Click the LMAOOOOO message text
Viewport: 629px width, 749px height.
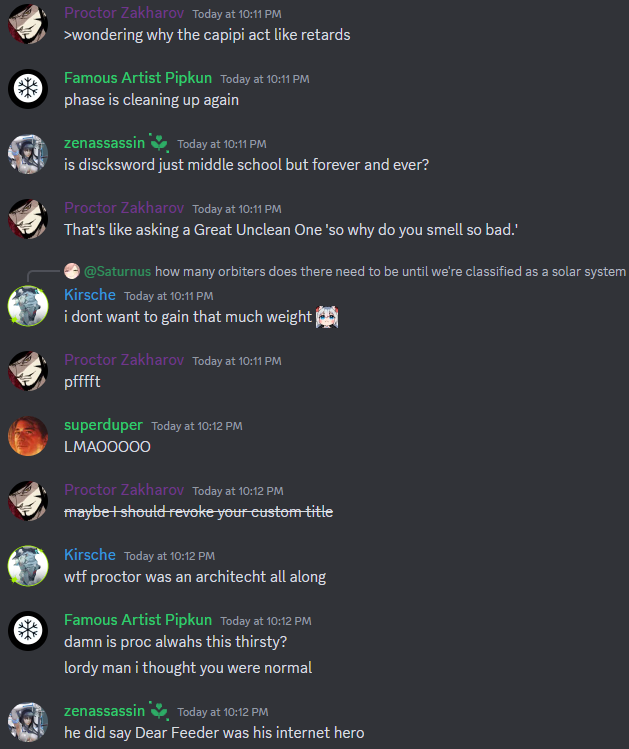click(x=107, y=447)
